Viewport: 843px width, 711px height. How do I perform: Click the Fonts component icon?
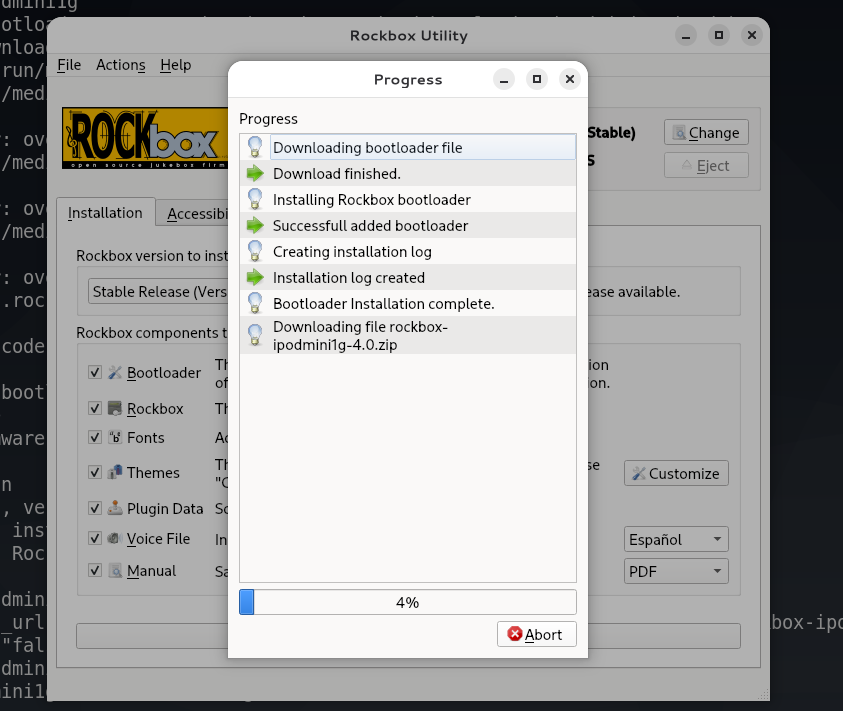(115, 438)
